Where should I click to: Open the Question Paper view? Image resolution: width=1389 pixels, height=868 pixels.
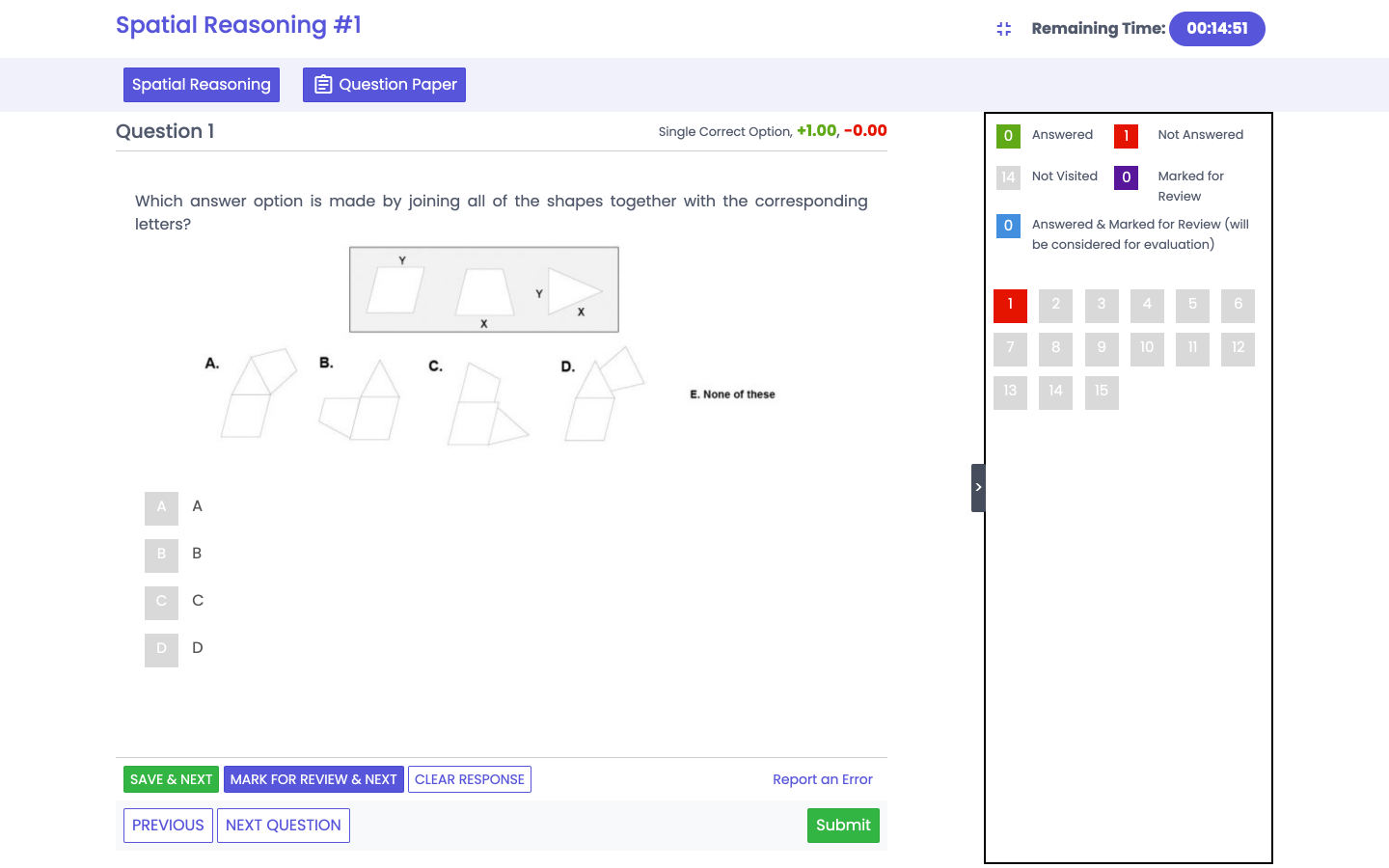tap(384, 85)
